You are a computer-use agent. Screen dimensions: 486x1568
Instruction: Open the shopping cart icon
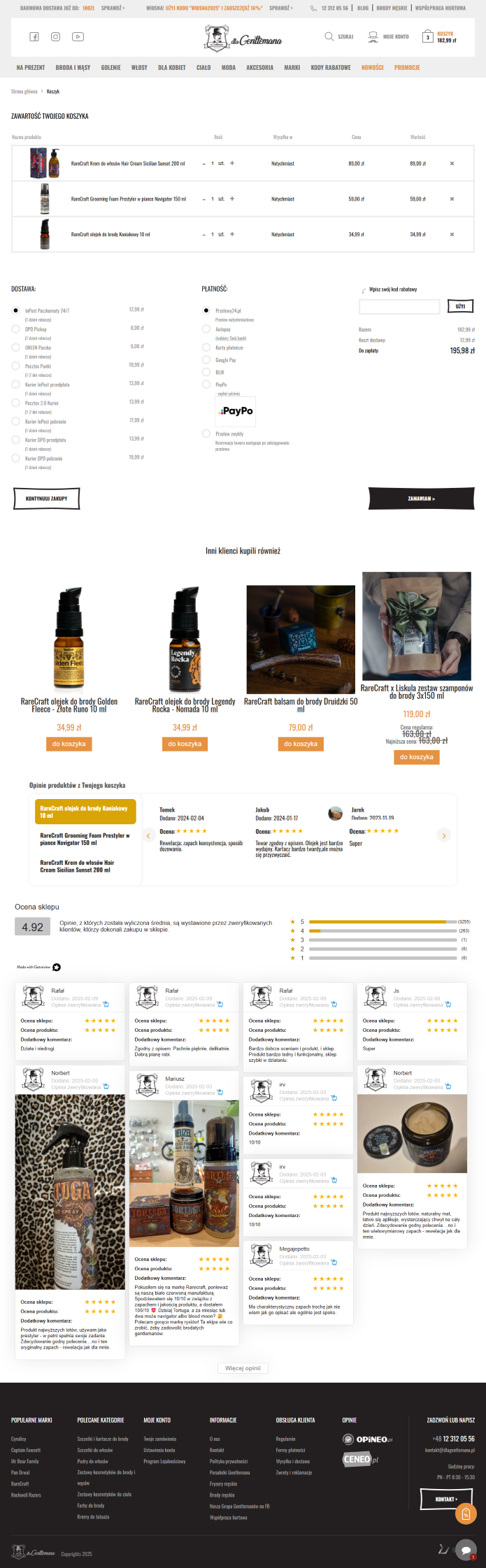point(428,36)
